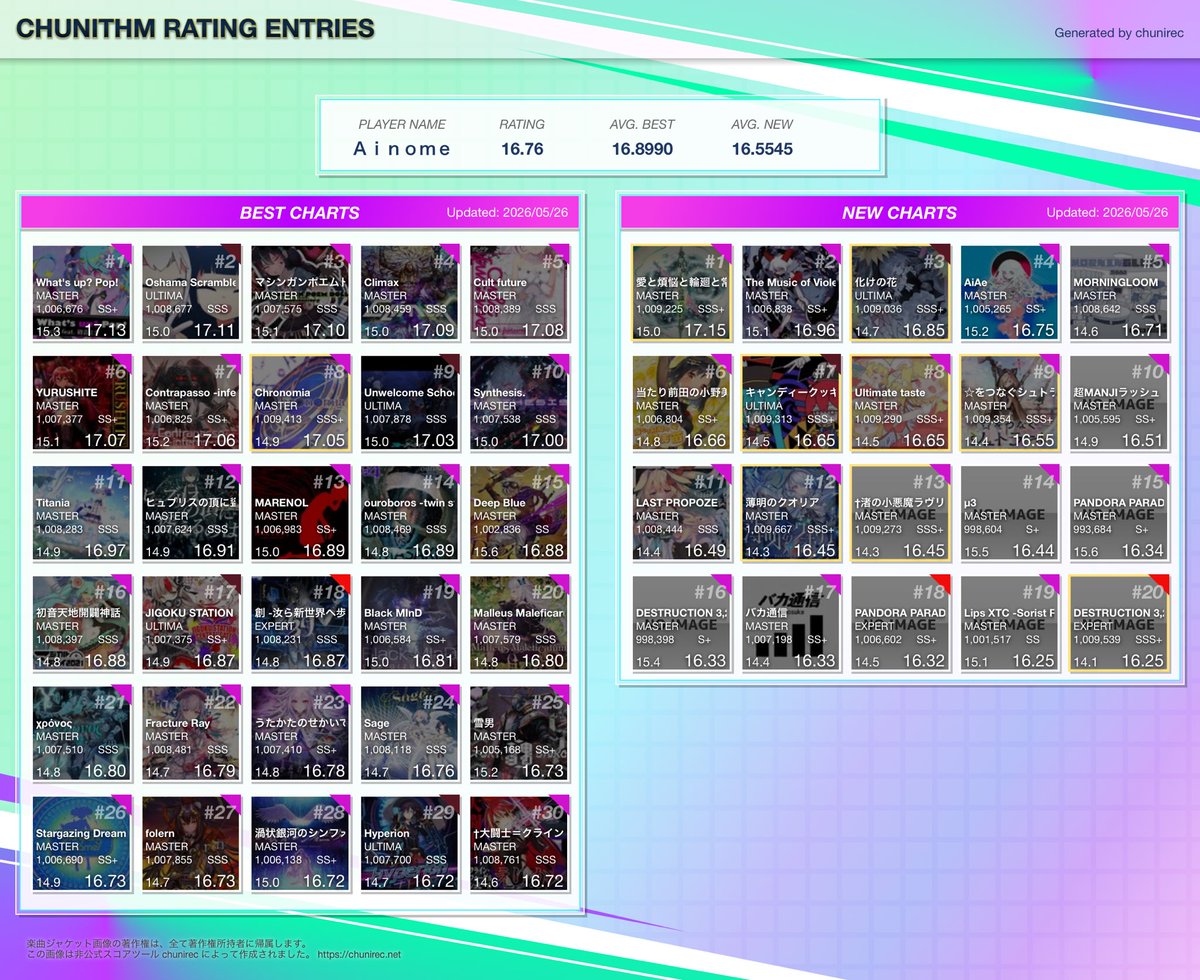
Task: Open the Black MInD chart card
Action: click(410, 623)
